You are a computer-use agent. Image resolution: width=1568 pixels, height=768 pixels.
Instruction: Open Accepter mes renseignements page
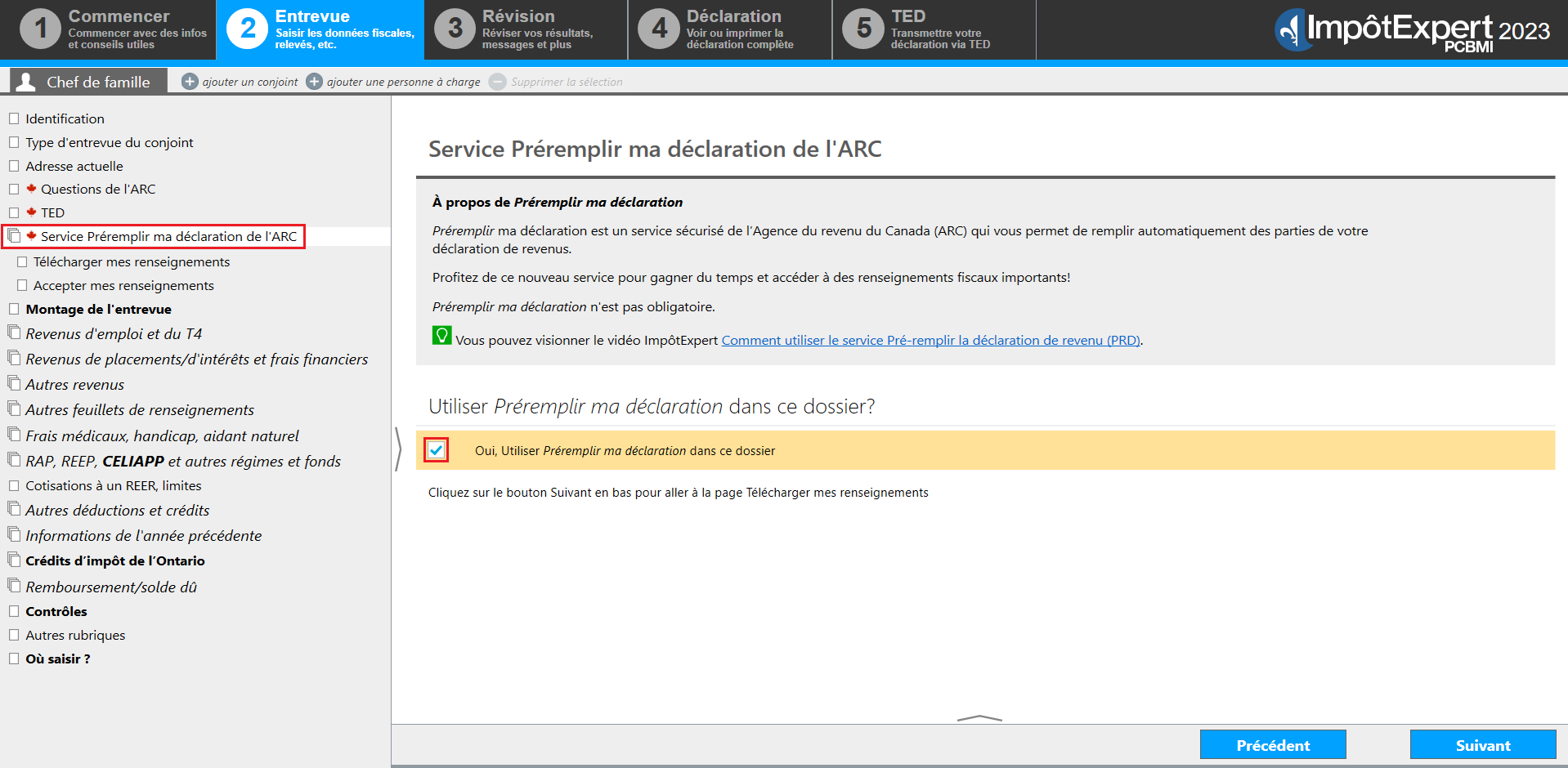(x=123, y=285)
